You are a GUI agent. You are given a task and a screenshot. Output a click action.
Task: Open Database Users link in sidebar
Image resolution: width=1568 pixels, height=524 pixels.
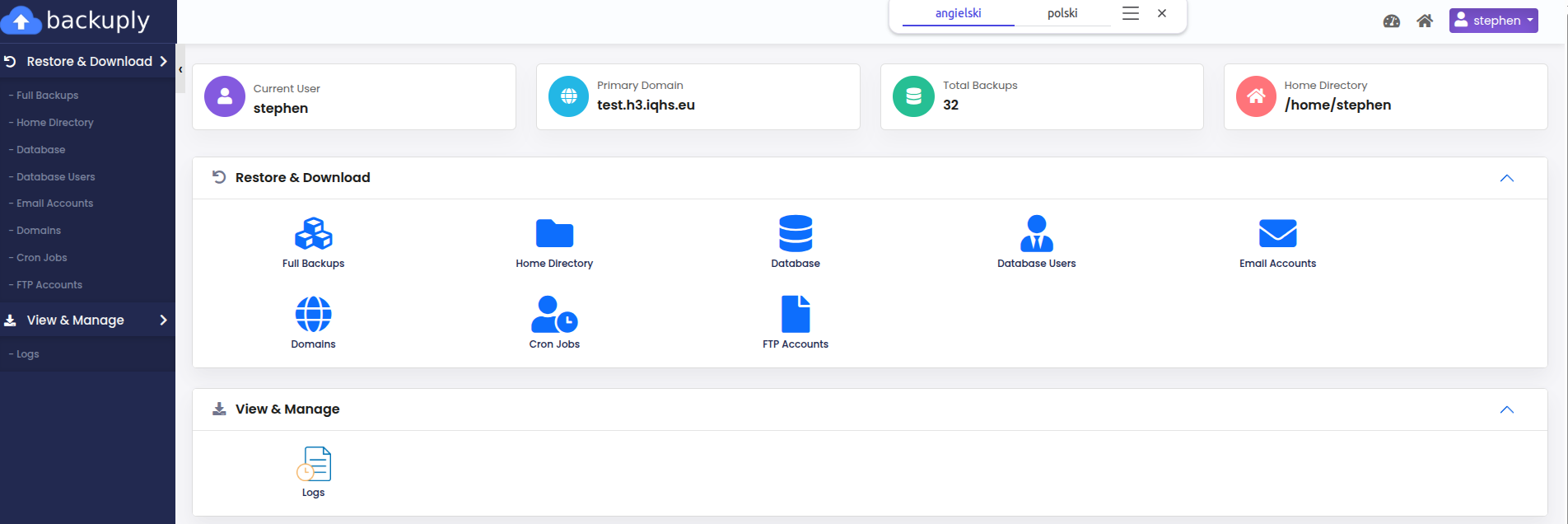(x=55, y=176)
